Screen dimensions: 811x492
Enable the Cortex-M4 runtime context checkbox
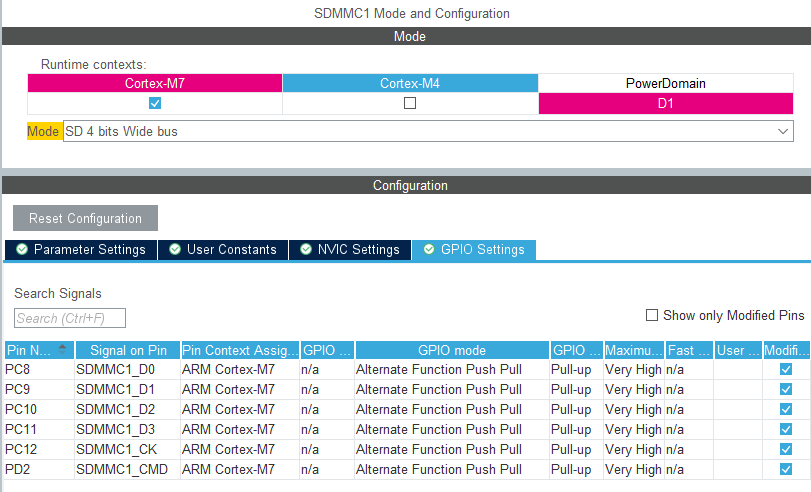(410, 103)
